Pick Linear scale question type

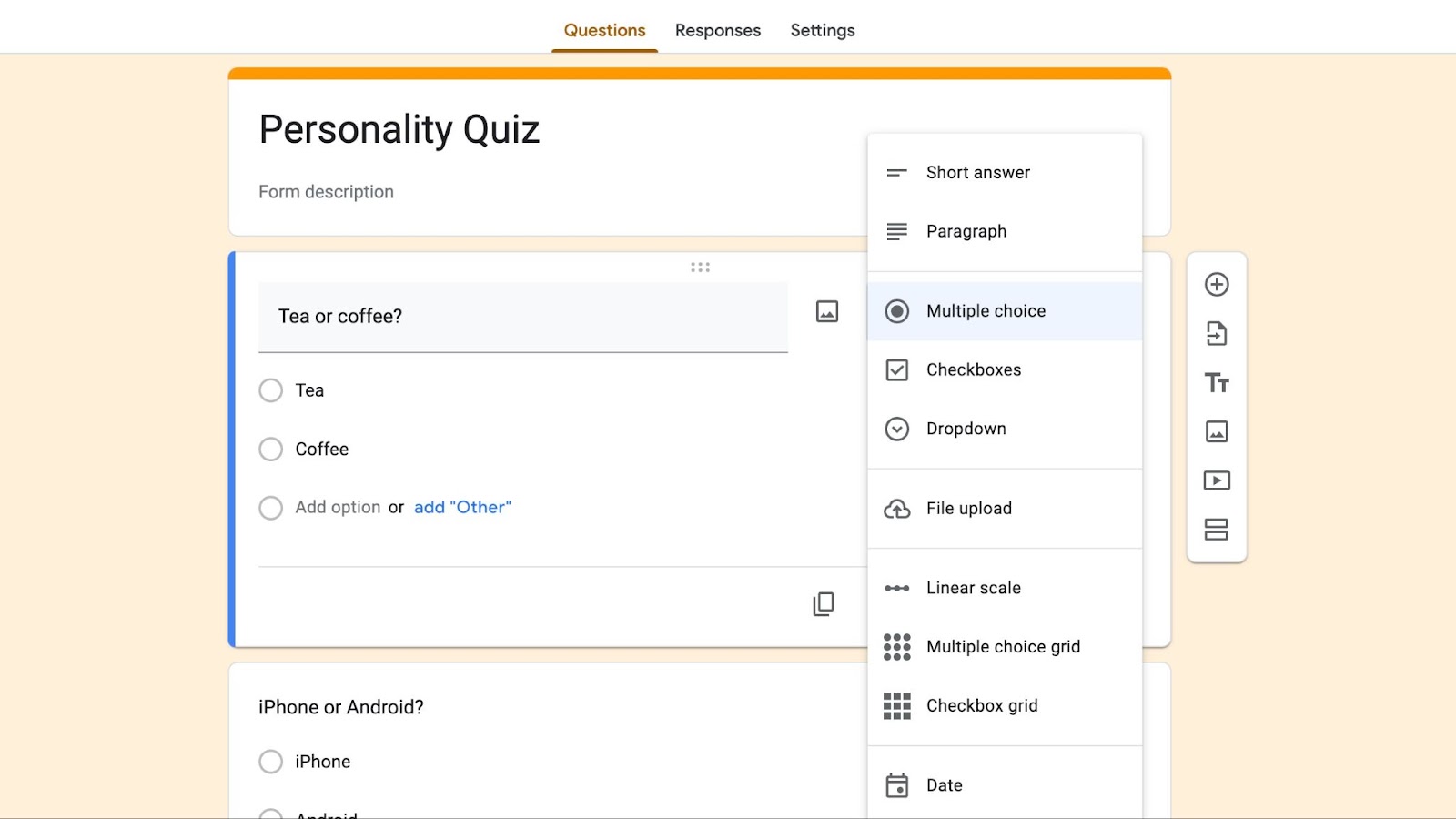[x=973, y=589]
